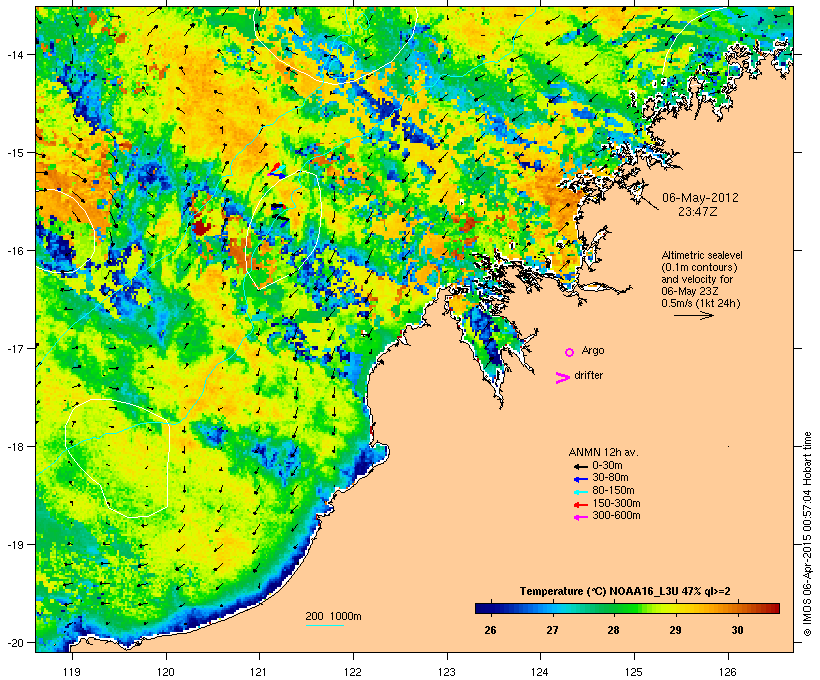Click the longitude label 120
Image resolution: width=820 pixels, height=680 pixels.
(x=166, y=672)
